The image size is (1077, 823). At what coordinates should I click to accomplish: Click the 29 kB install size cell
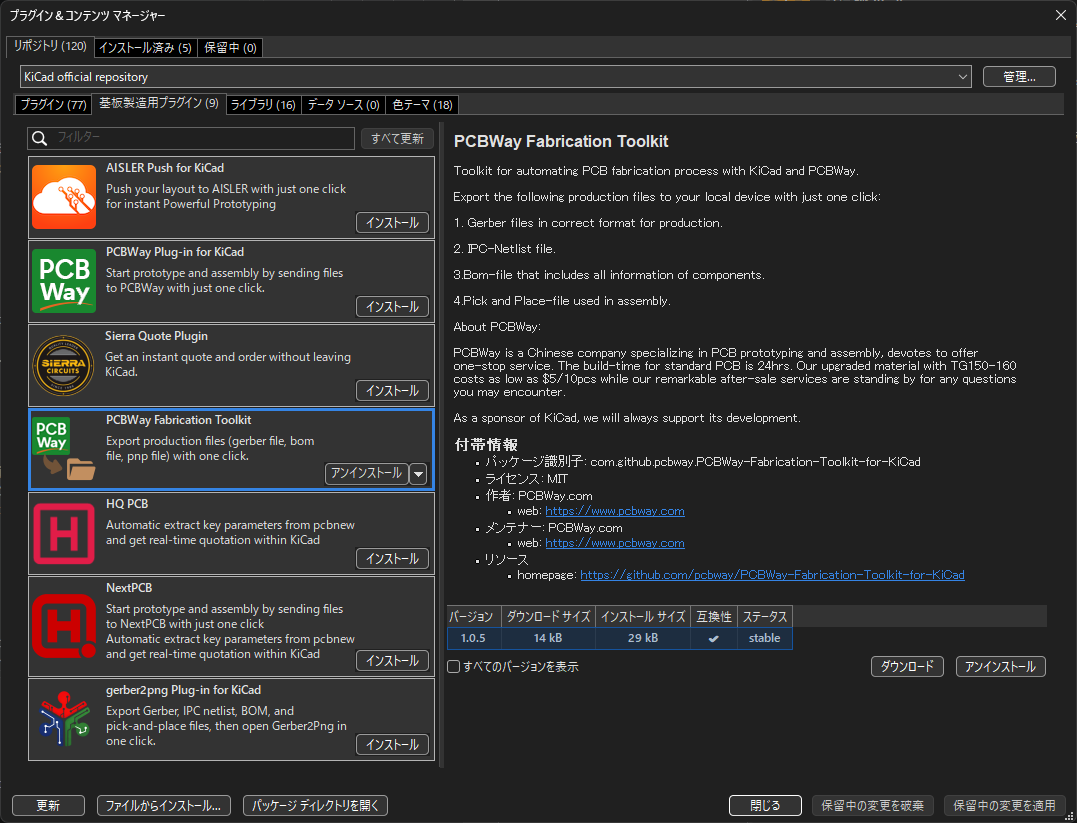643,638
